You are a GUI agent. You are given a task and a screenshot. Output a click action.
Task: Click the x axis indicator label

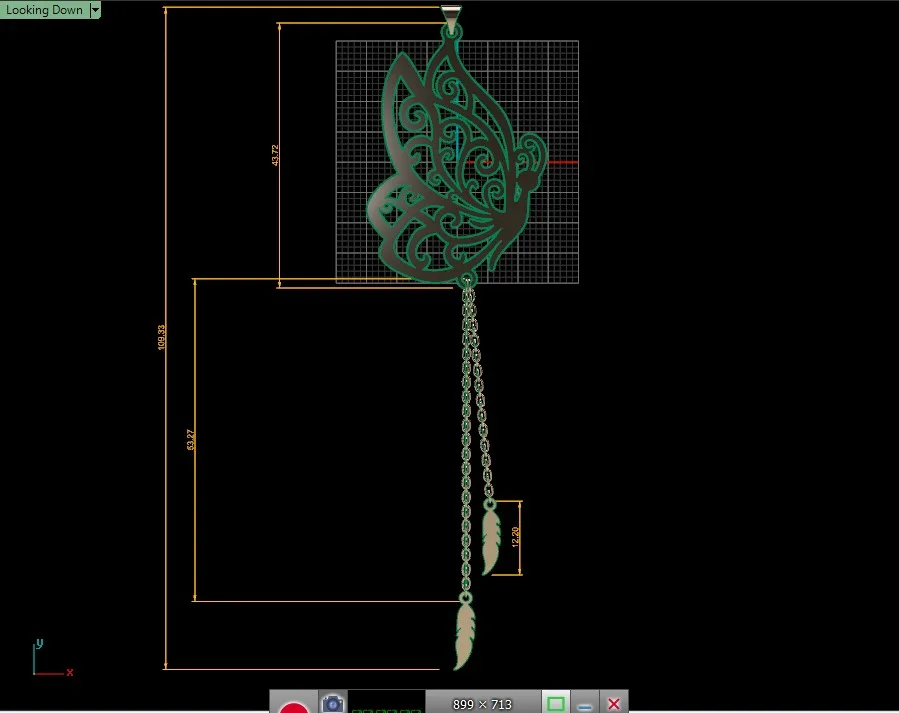tap(69, 672)
